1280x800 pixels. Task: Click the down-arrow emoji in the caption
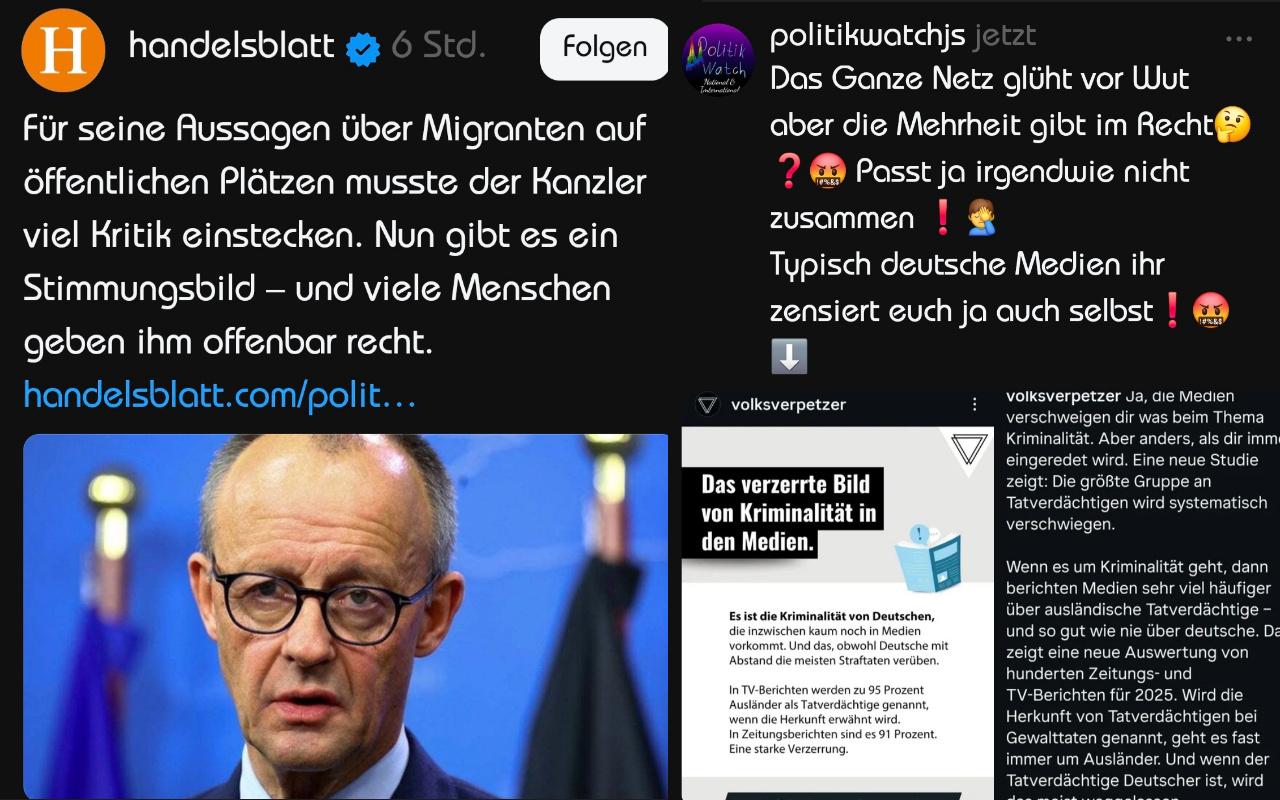click(789, 357)
